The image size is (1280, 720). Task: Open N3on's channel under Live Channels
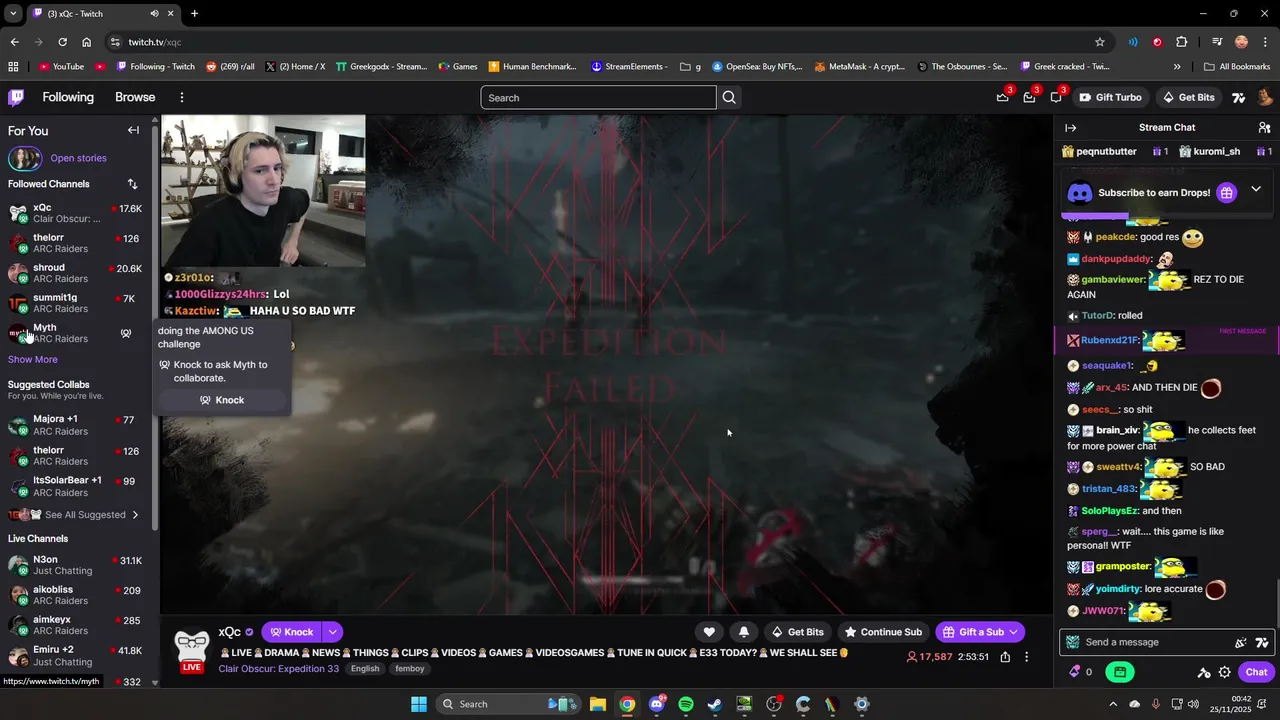pos(75,565)
